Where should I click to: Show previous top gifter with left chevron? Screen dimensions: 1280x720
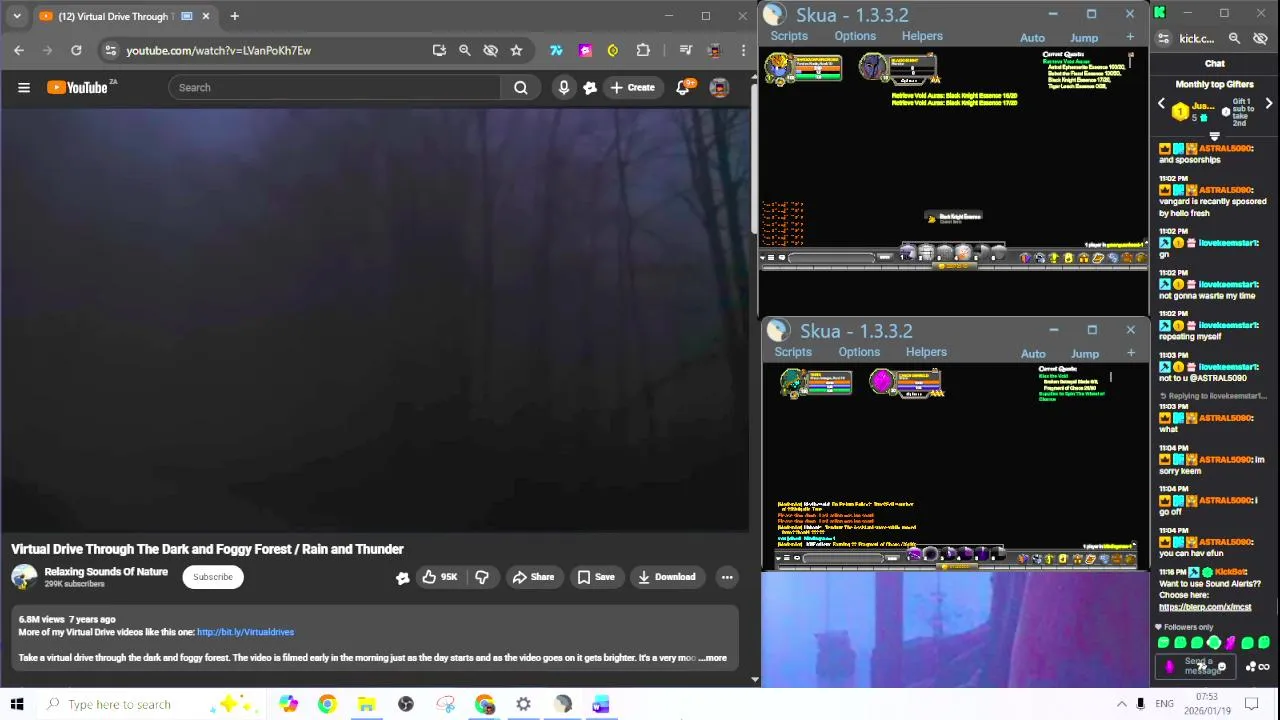coord(1161,104)
